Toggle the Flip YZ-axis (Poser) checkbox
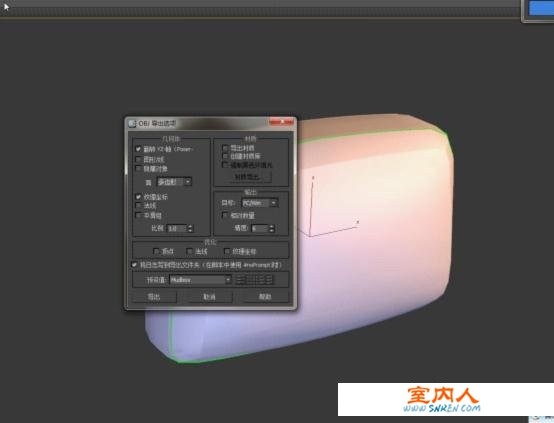 click(x=138, y=149)
